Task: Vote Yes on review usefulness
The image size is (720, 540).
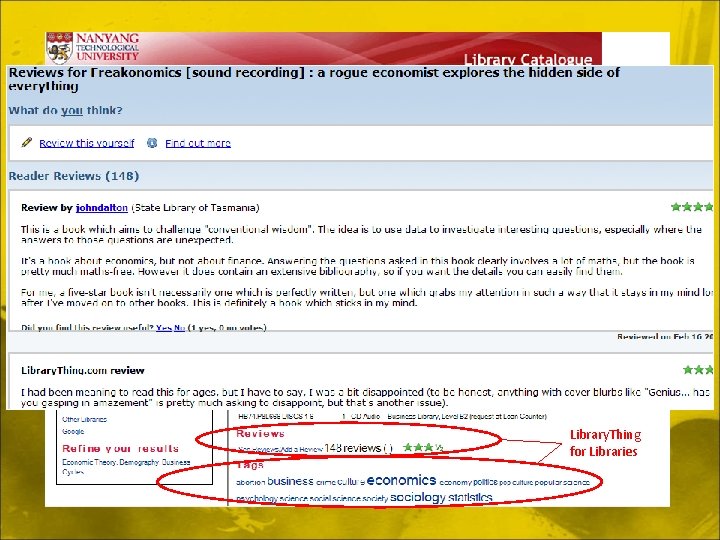Action: pos(163,327)
